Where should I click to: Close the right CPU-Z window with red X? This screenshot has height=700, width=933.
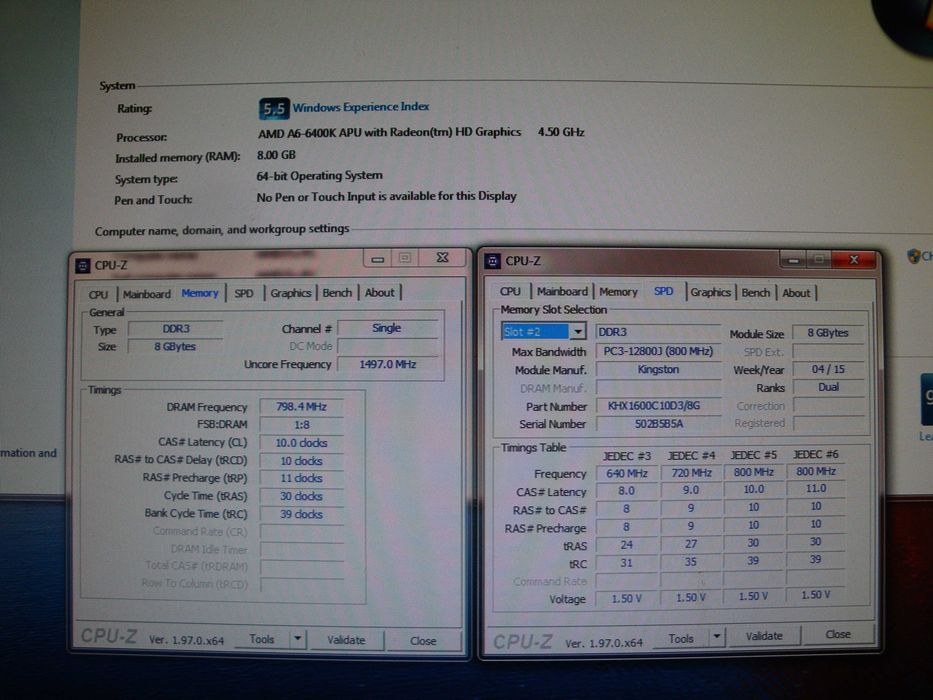(x=854, y=260)
